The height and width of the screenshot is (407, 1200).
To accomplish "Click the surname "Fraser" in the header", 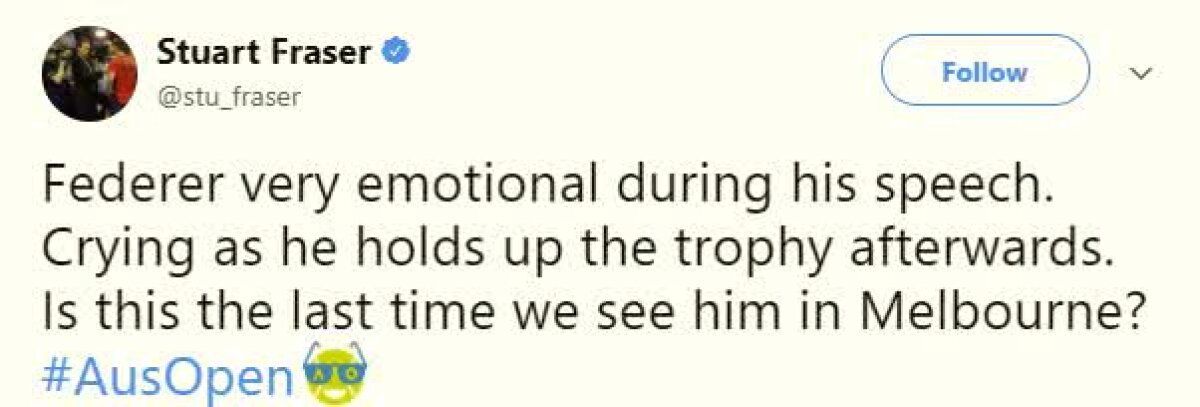I will pos(326,52).
